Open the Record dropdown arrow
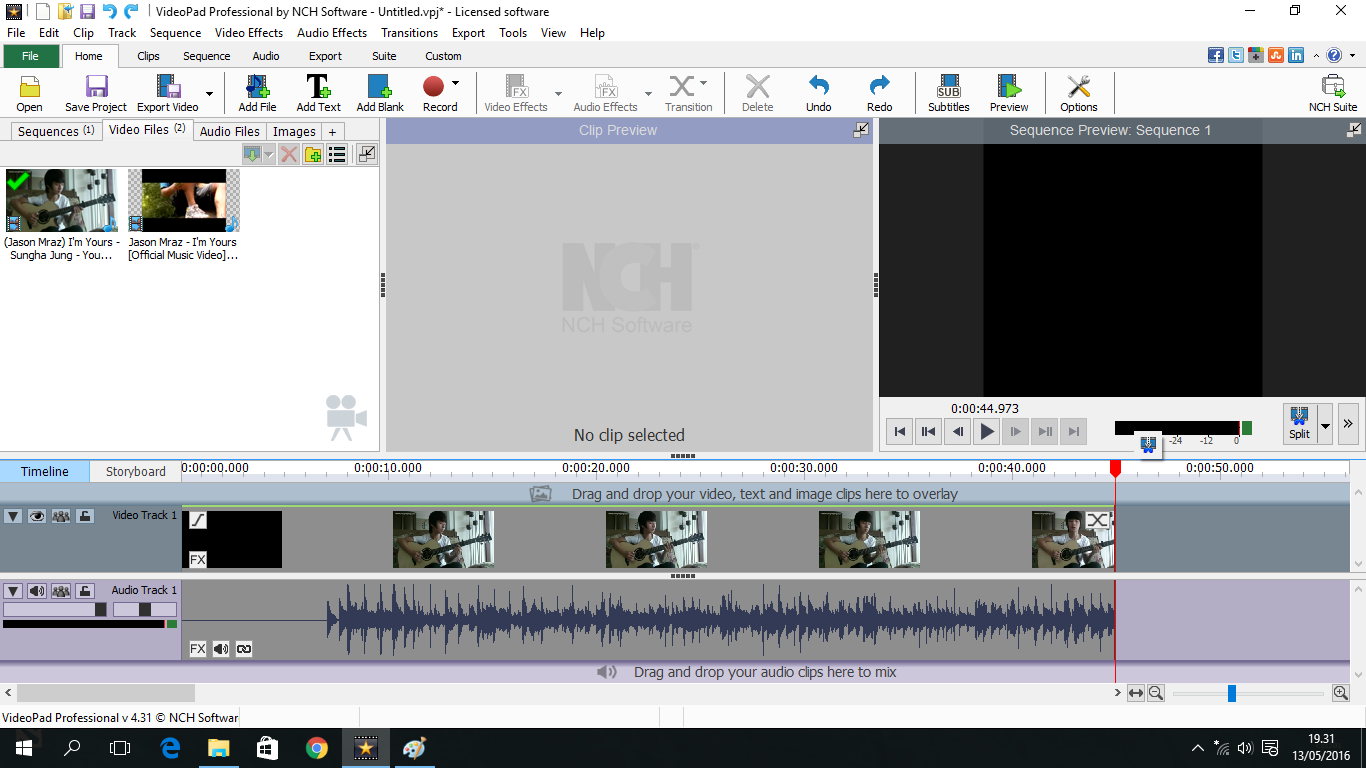 tap(455, 83)
